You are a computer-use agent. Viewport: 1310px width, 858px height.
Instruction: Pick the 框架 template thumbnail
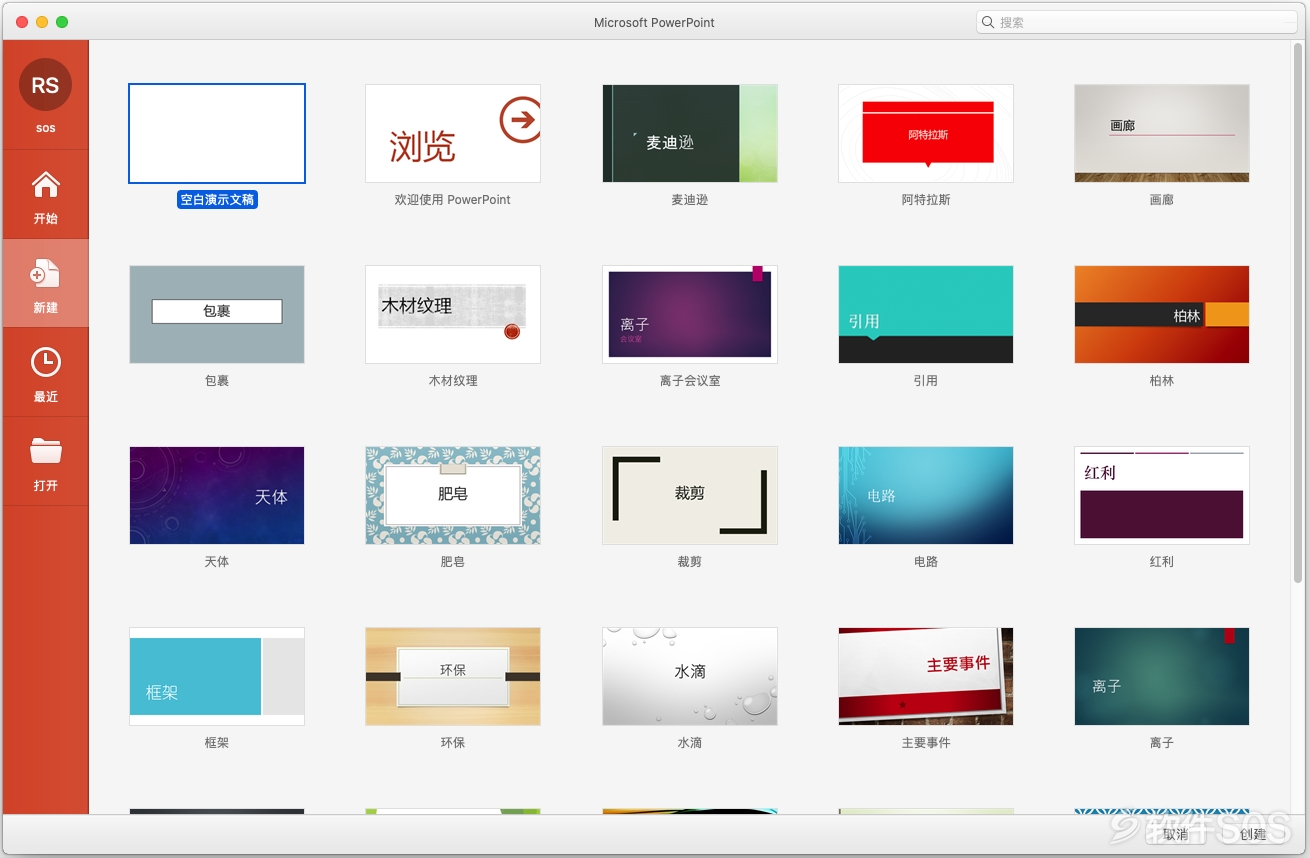pyautogui.click(x=217, y=677)
